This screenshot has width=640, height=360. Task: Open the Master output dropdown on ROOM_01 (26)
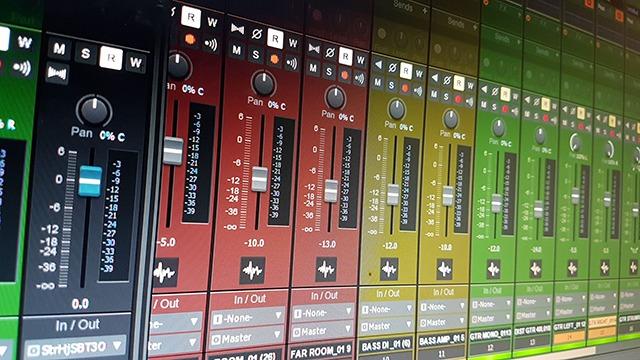pos(246,338)
